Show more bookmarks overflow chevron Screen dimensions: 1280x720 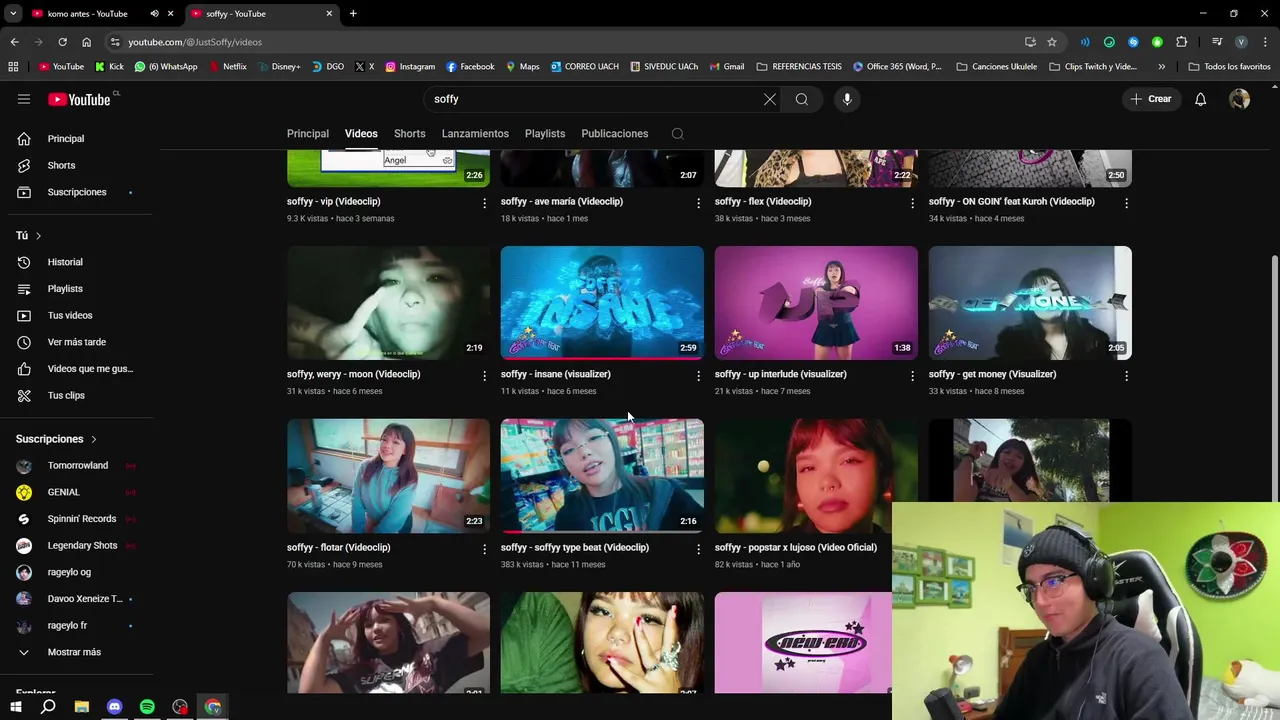[1161, 67]
